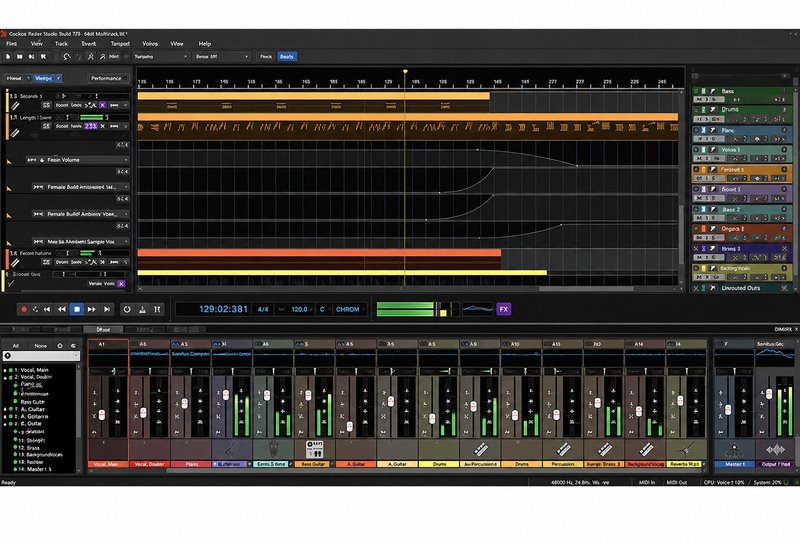
Task: Open the Female Build Ambientel dropdown
Action: pyautogui.click(x=126, y=187)
